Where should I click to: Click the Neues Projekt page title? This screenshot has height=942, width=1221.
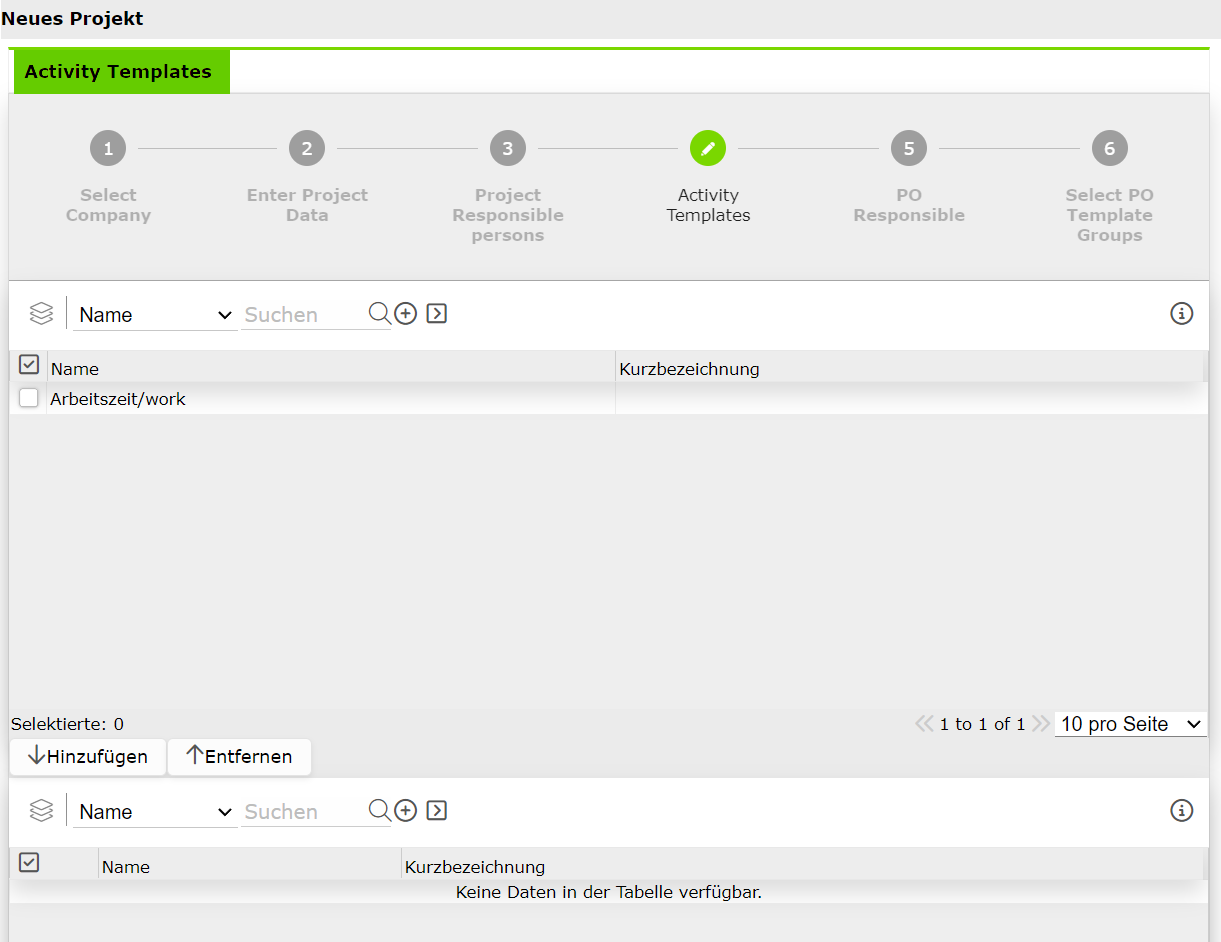pyautogui.click(x=72, y=18)
